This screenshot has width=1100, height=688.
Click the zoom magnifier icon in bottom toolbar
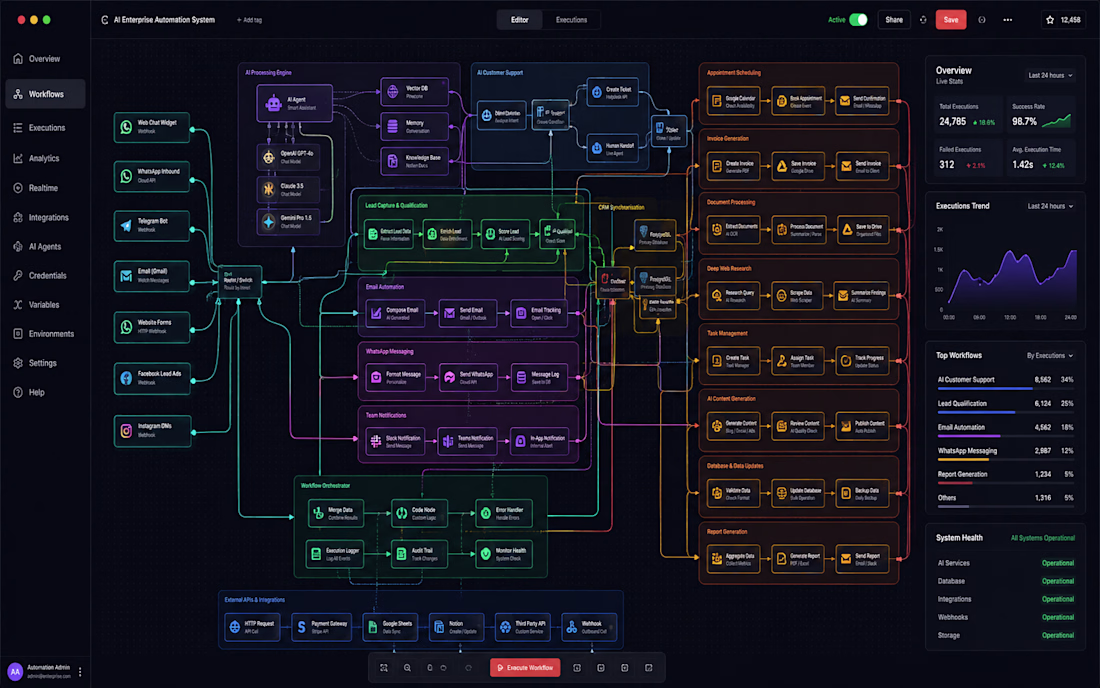coord(407,668)
